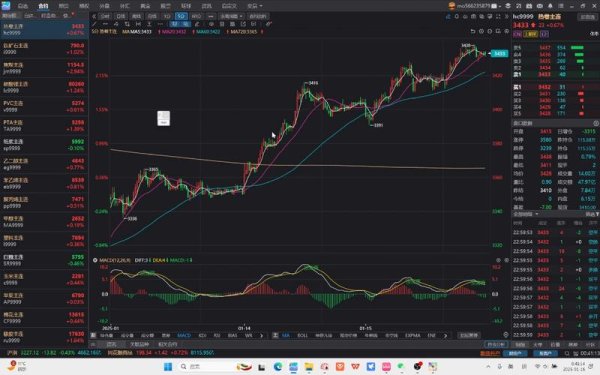Click the Edge browser taskbar icon
Viewport: 600px width, 375px height.
(x=278, y=367)
